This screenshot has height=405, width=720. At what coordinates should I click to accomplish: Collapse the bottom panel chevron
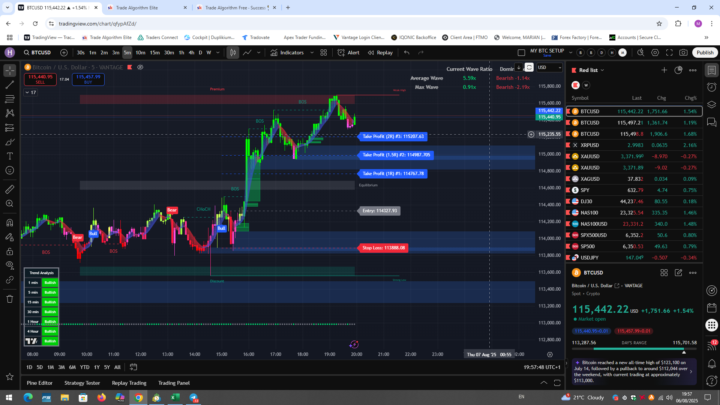point(544,382)
